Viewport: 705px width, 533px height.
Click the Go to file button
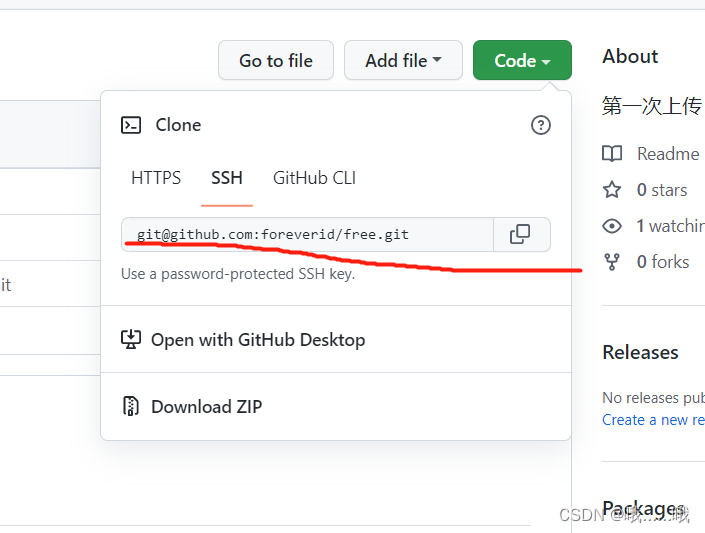[x=276, y=60]
